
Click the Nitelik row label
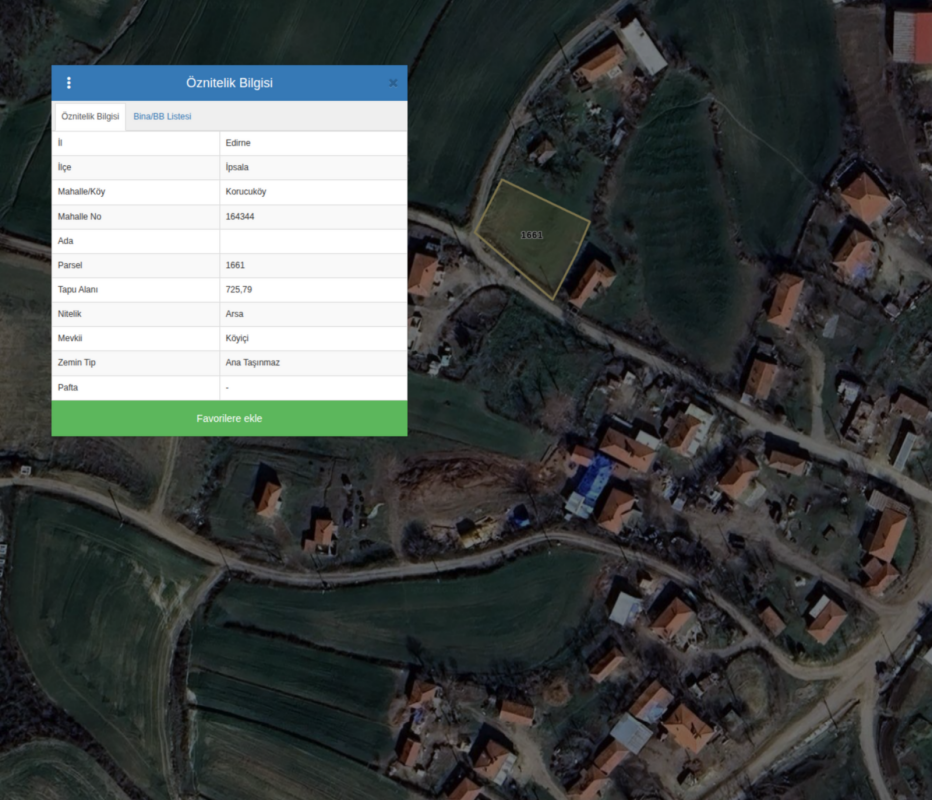pos(70,314)
